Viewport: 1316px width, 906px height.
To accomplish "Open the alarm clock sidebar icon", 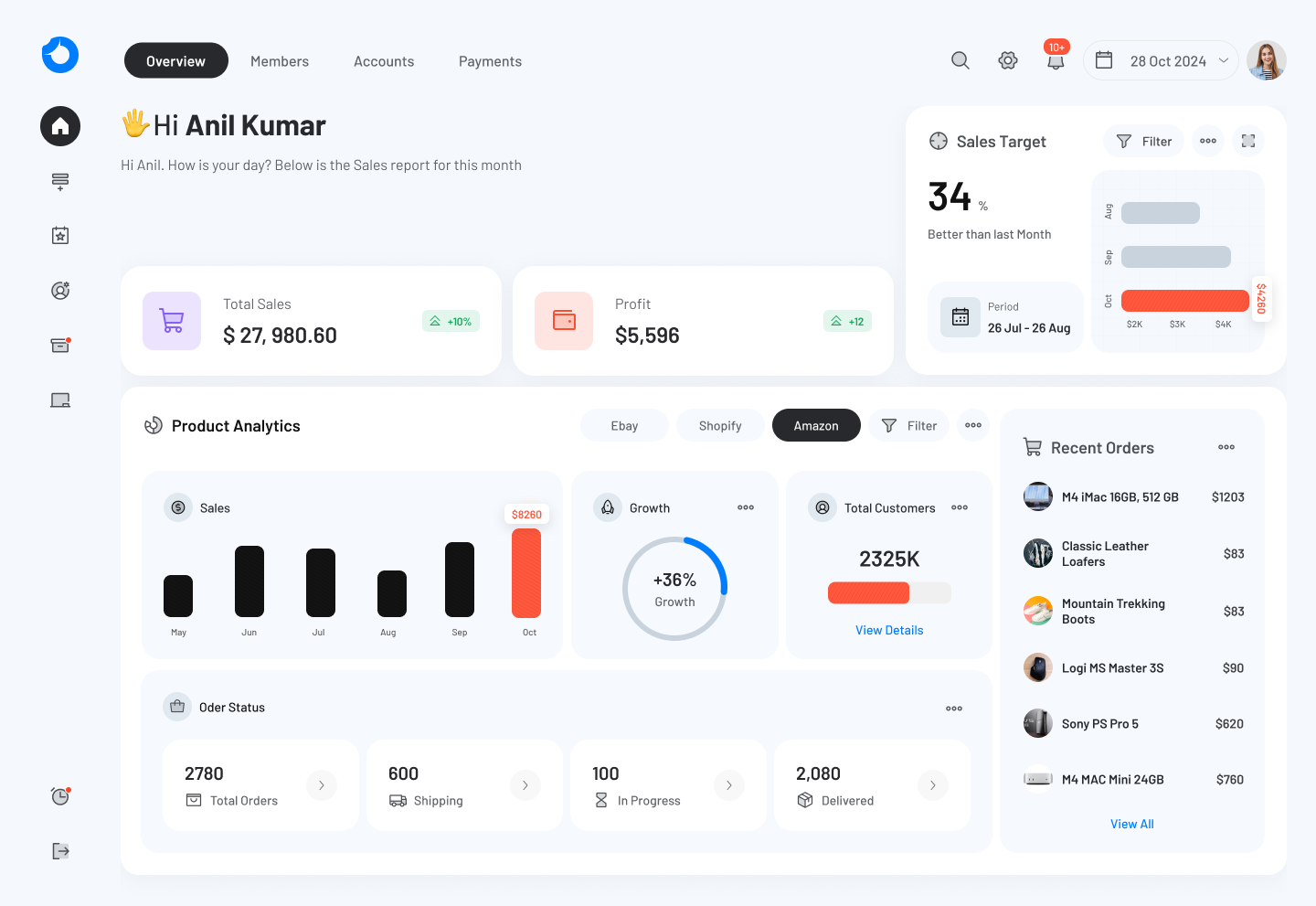I will pos(60,796).
